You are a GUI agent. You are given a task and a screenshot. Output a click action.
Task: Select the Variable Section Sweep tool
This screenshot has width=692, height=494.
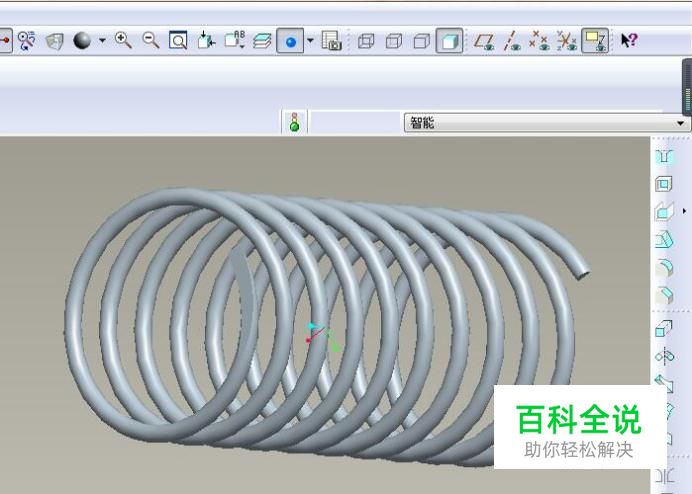[663, 382]
